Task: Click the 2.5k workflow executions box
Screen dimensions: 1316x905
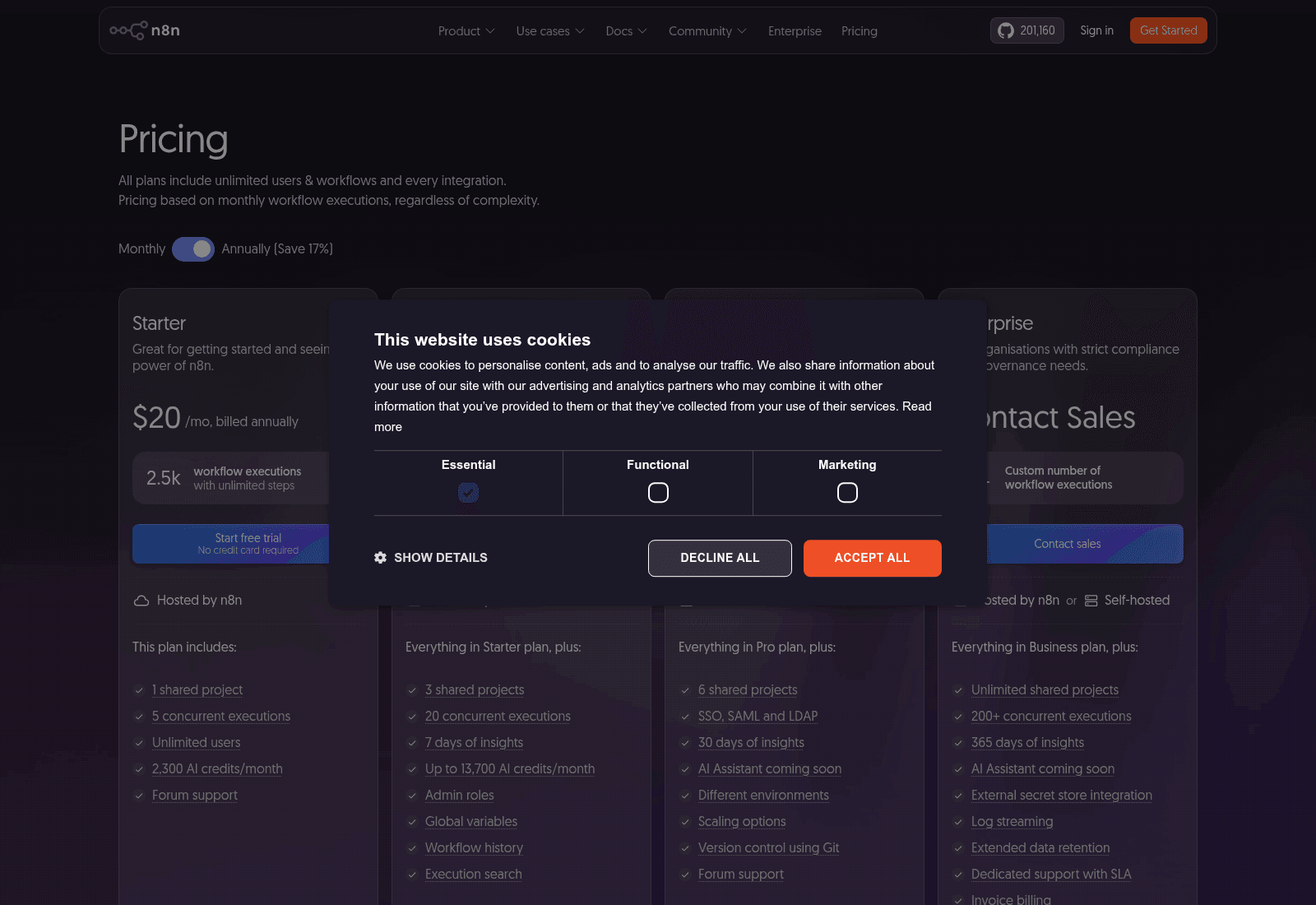Action: click(231, 478)
